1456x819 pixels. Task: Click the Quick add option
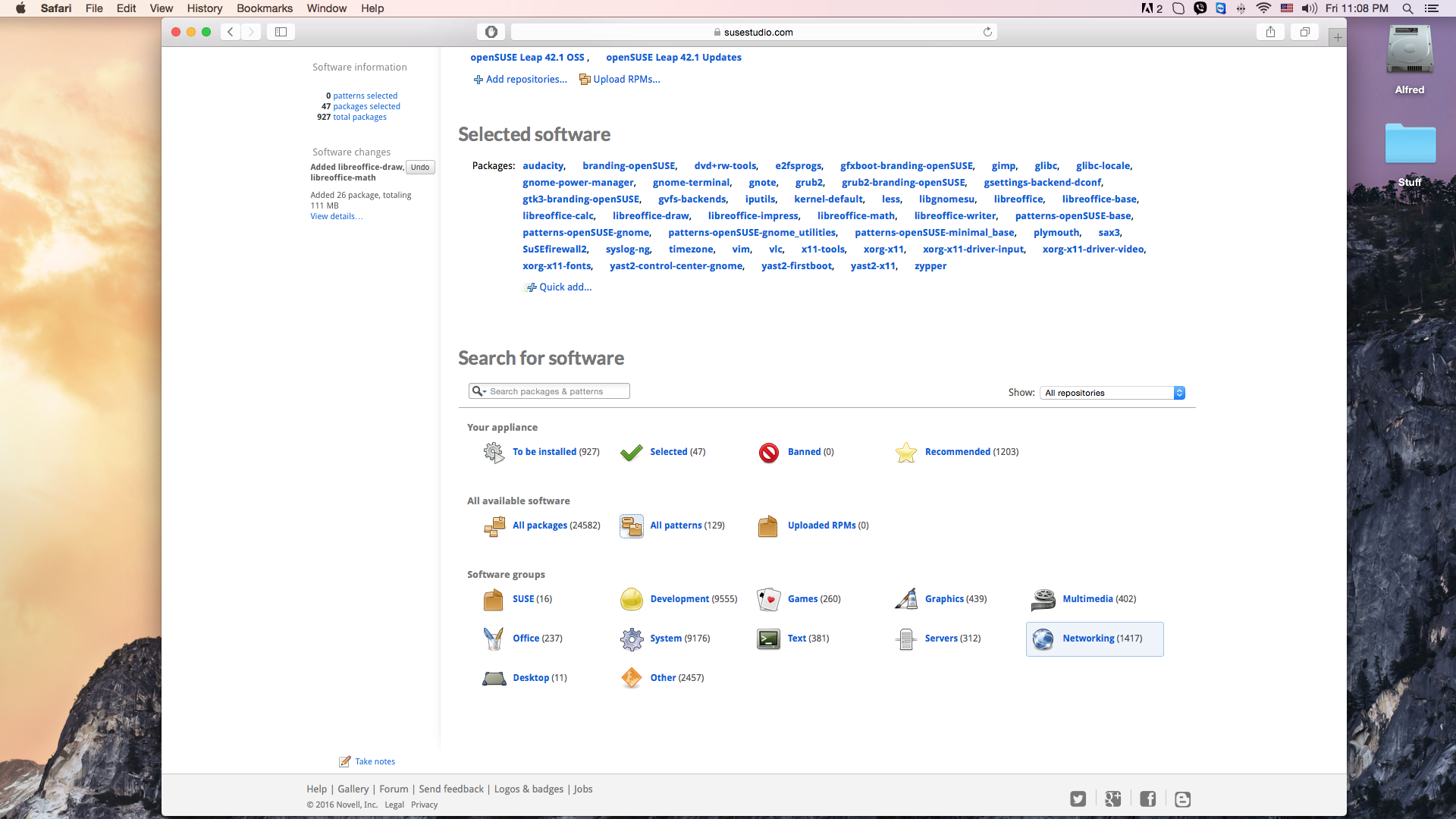coord(565,287)
